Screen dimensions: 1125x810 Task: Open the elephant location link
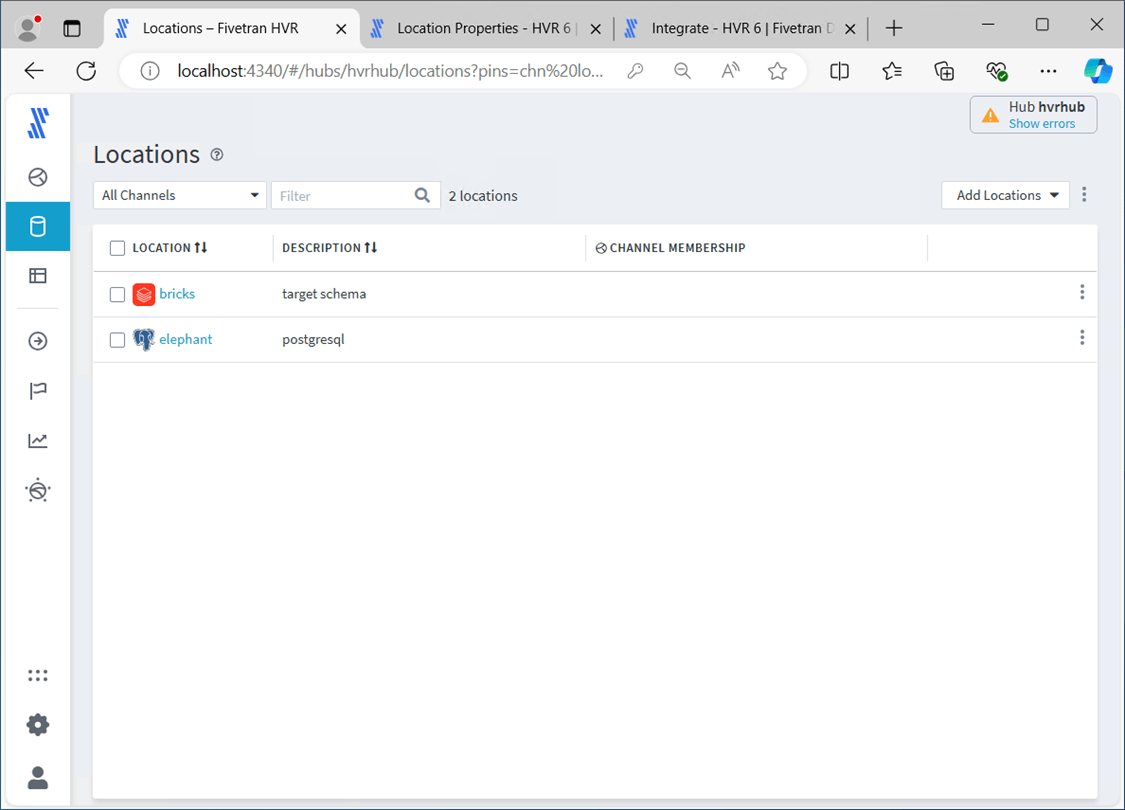(186, 339)
